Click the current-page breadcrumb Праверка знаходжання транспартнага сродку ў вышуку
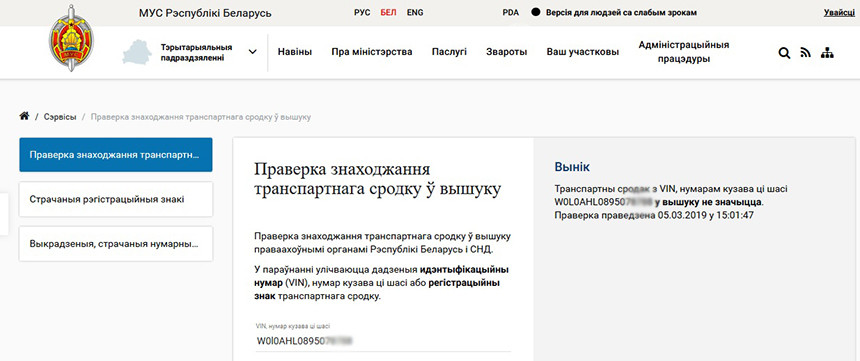860x361 pixels. tap(201, 117)
